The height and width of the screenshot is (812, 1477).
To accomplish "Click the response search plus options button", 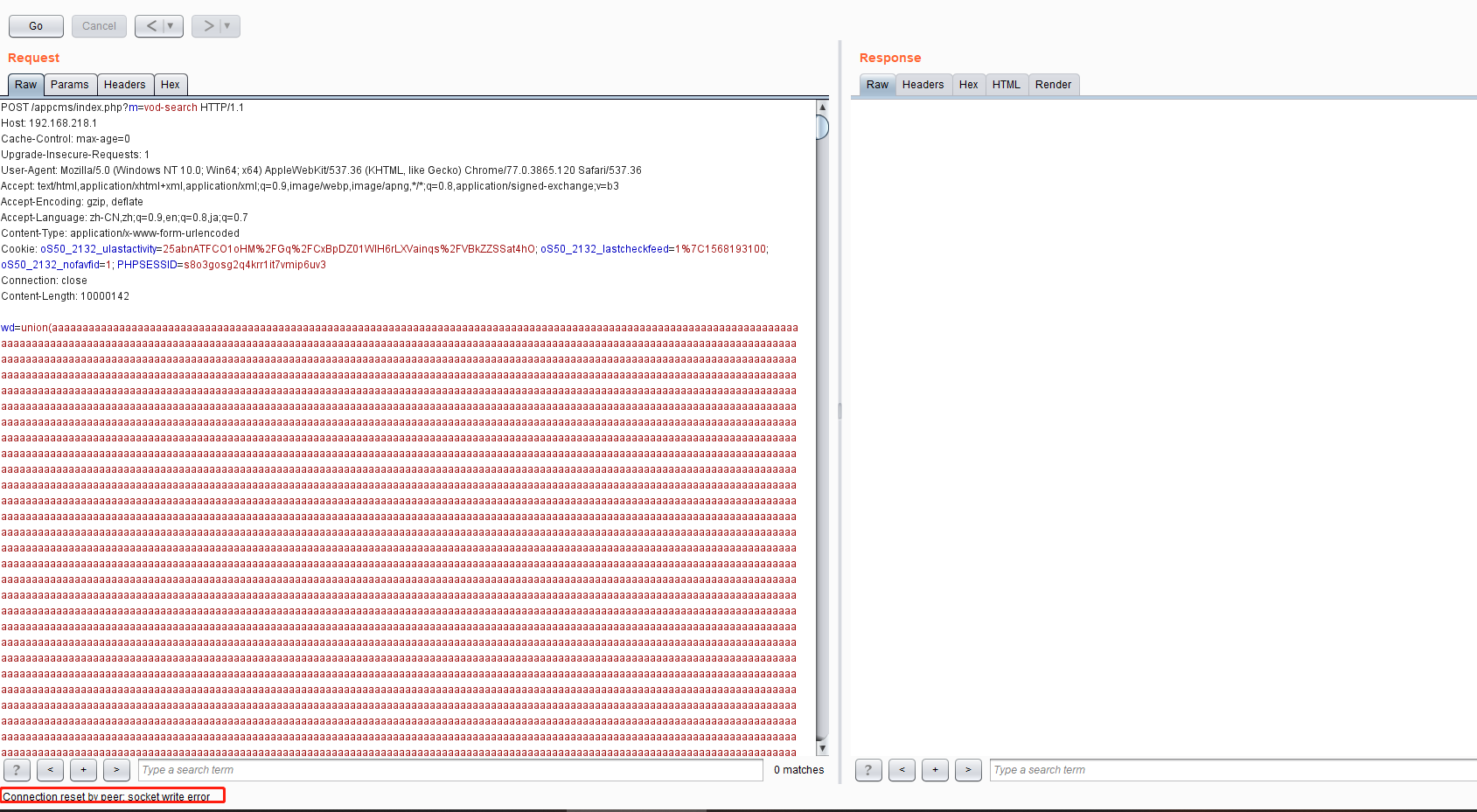I will pos(935,770).
